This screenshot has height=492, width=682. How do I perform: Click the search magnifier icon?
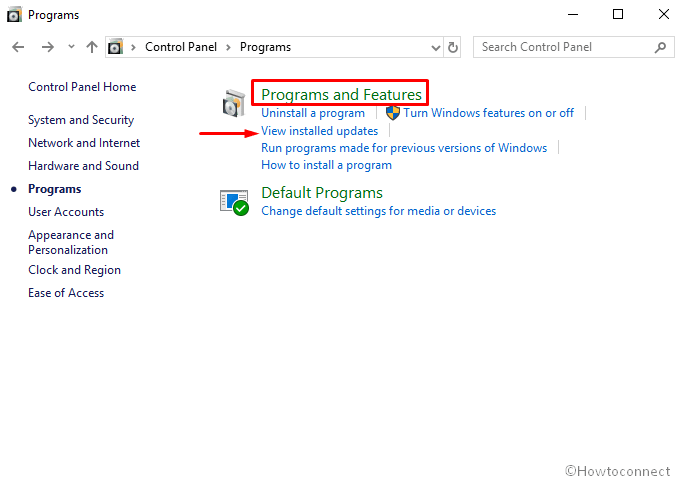point(660,47)
